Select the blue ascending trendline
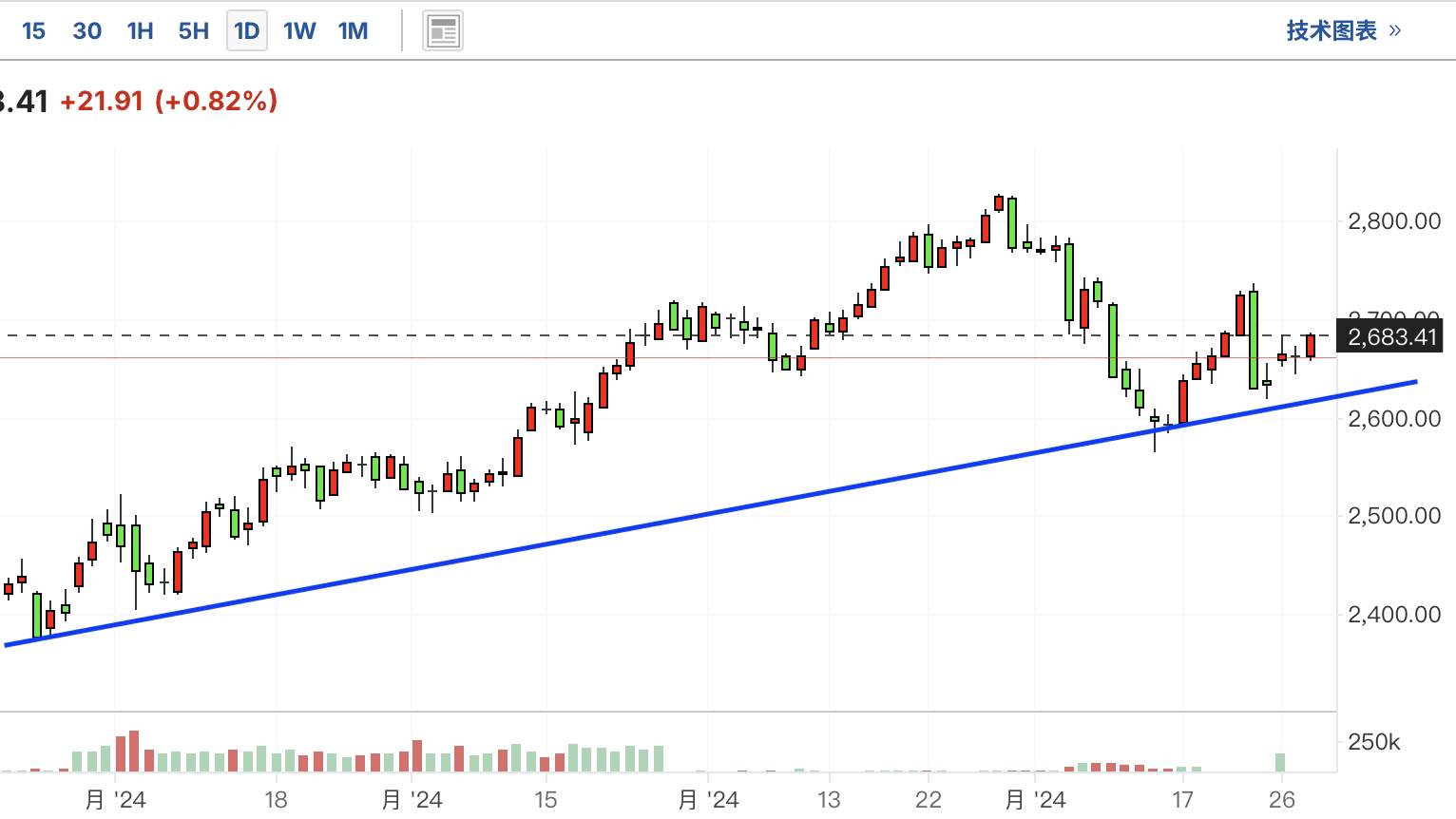 click(710, 514)
